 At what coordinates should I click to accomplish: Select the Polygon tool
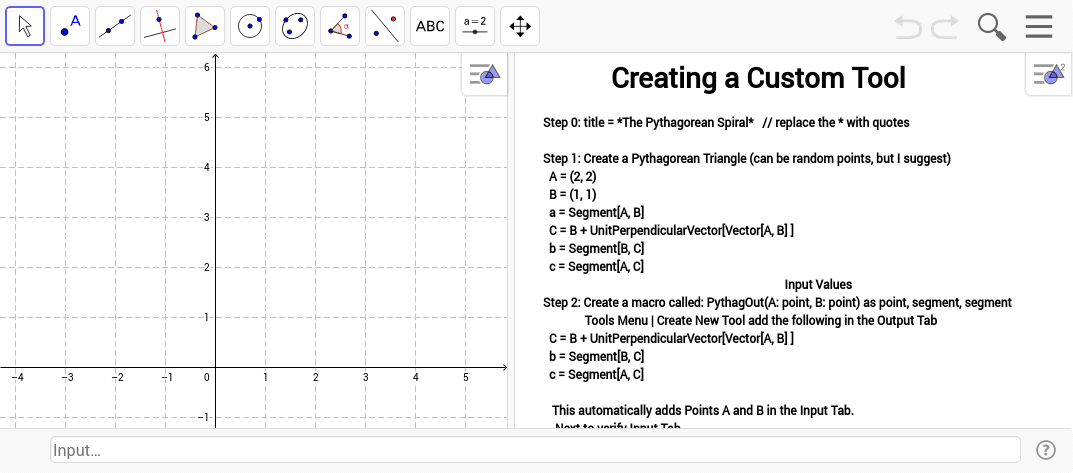pyautogui.click(x=205, y=27)
